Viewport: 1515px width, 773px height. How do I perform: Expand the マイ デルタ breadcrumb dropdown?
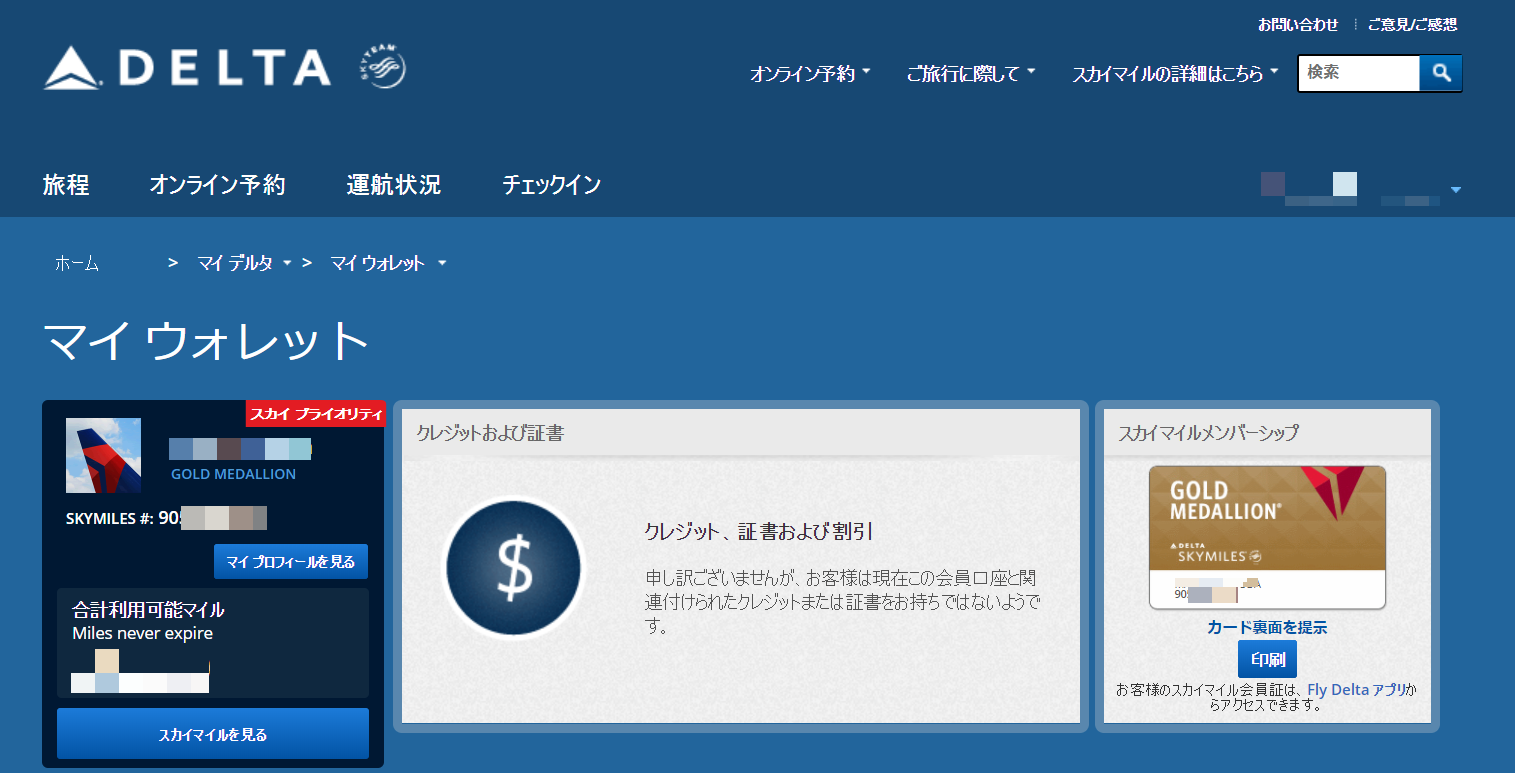click(x=287, y=263)
